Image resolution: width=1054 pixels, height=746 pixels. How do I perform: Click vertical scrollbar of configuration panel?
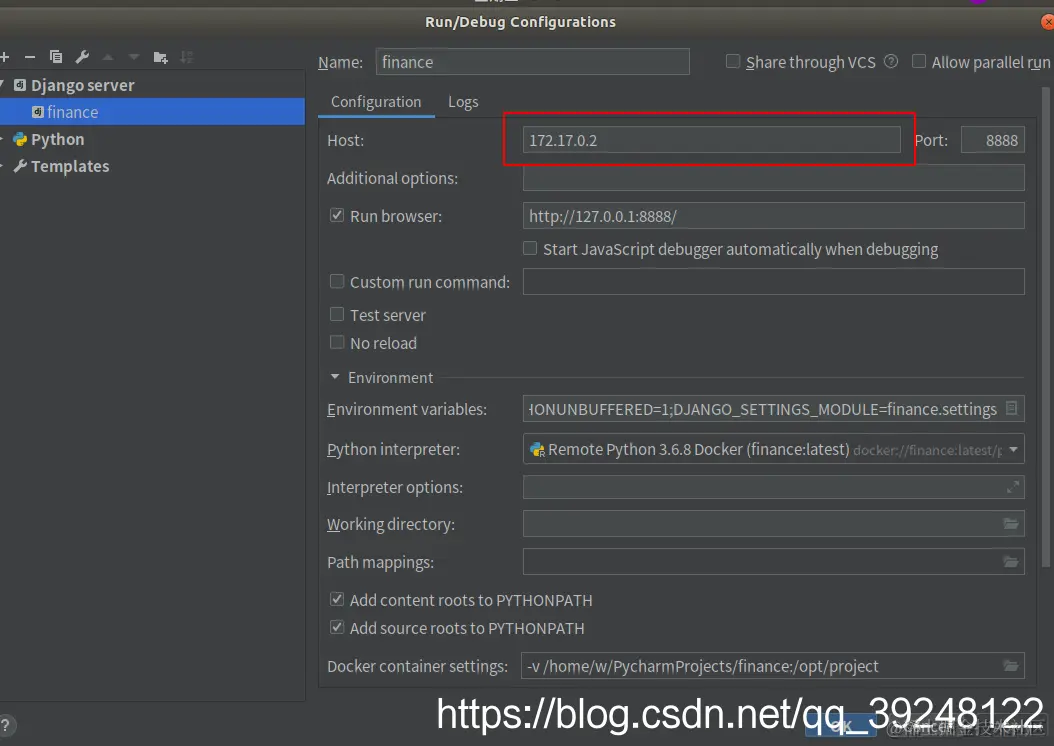(x=1045, y=327)
